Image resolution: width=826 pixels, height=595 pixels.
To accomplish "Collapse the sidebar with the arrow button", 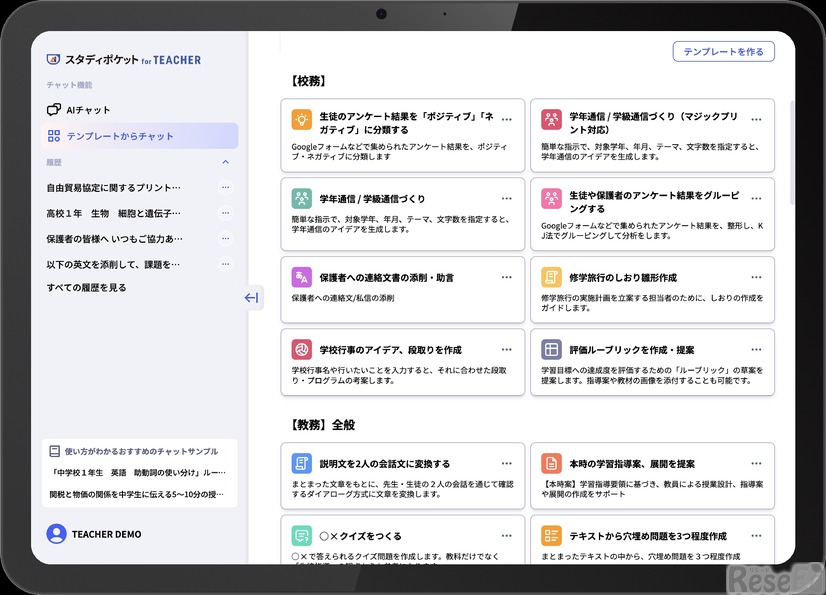I will coord(251,298).
